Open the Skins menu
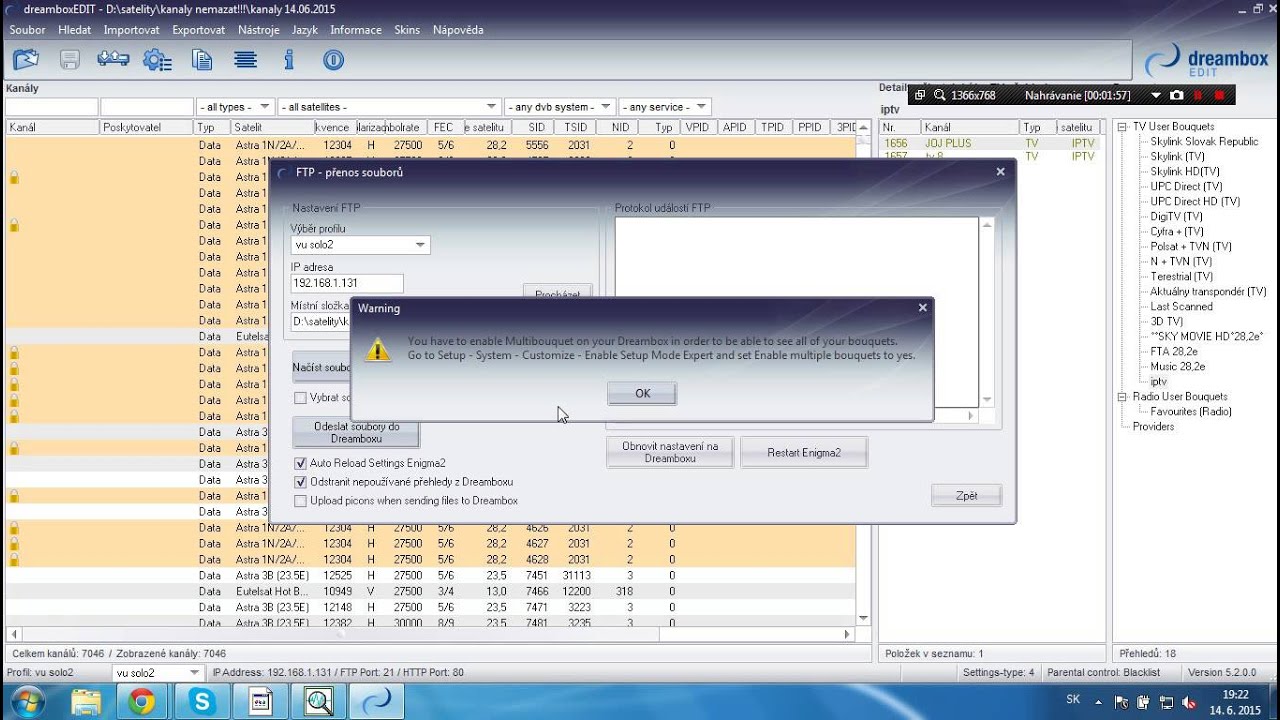The image size is (1280, 720). coord(407,30)
